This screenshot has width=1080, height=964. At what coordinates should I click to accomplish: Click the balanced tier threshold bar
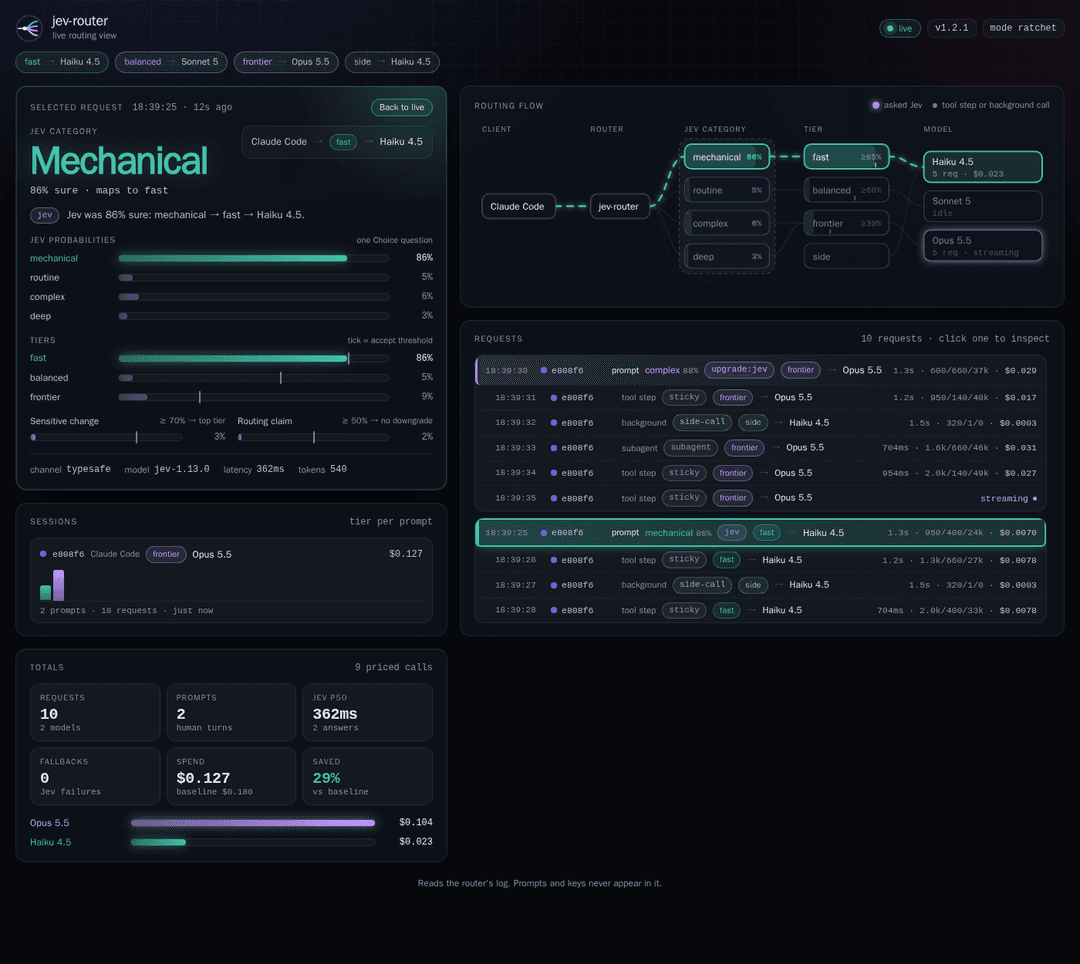click(253, 377)
